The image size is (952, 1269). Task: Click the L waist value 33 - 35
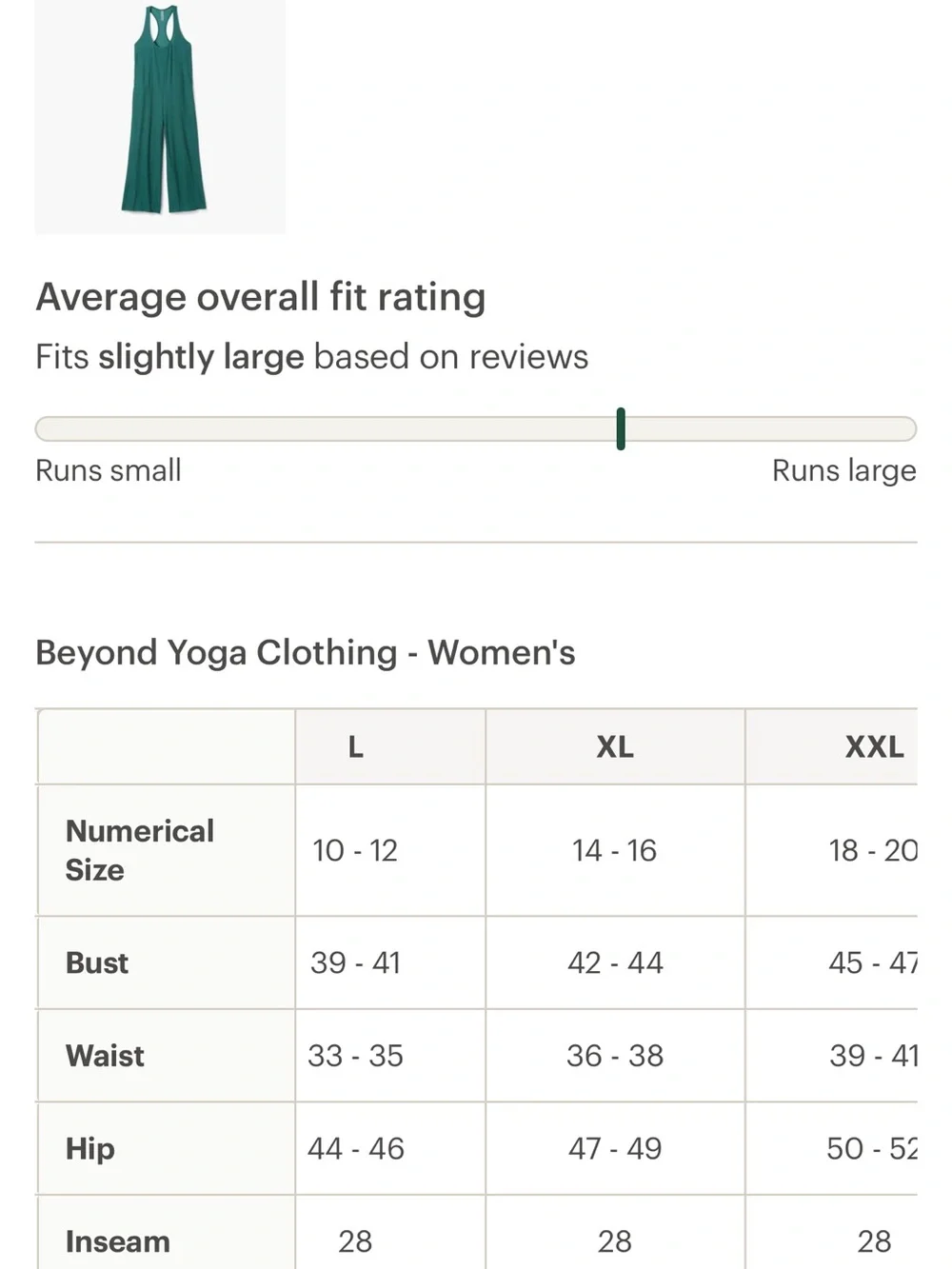coord(356,1056)
